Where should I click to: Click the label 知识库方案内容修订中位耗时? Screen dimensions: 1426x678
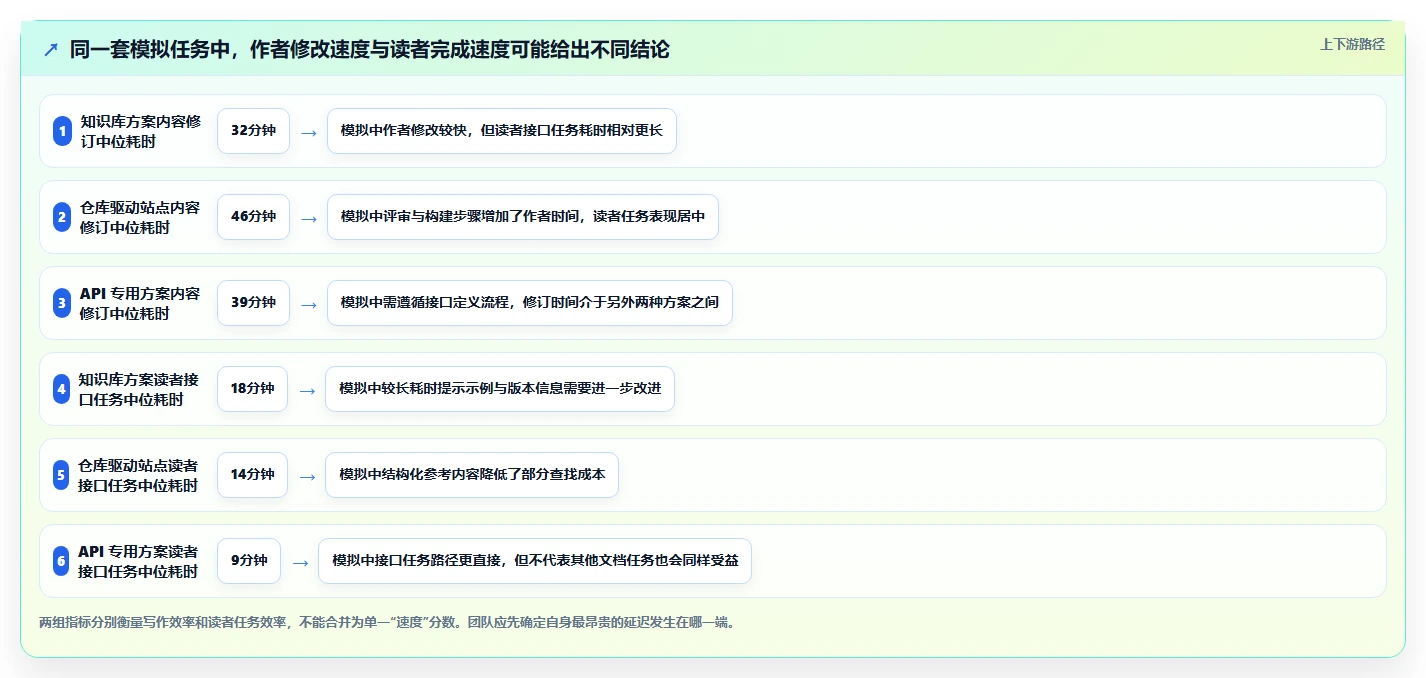coord(140,131)
